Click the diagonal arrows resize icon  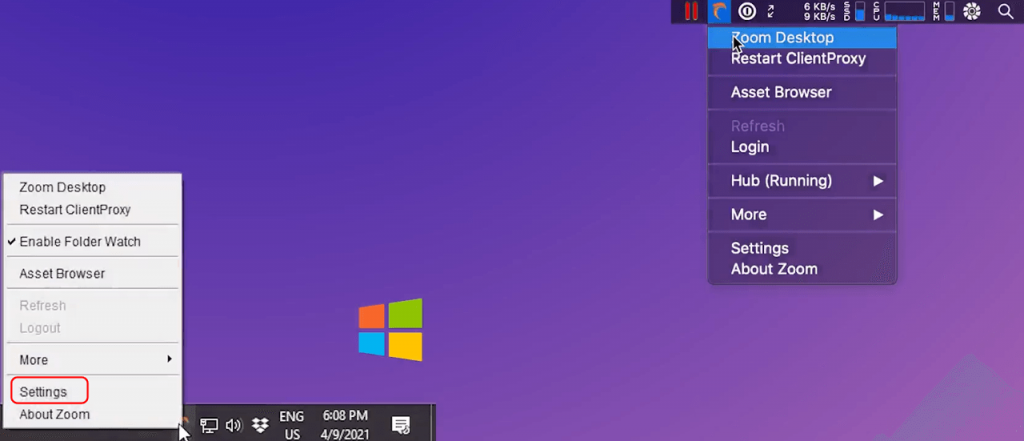pyautogui.click(x=771, y=12)
